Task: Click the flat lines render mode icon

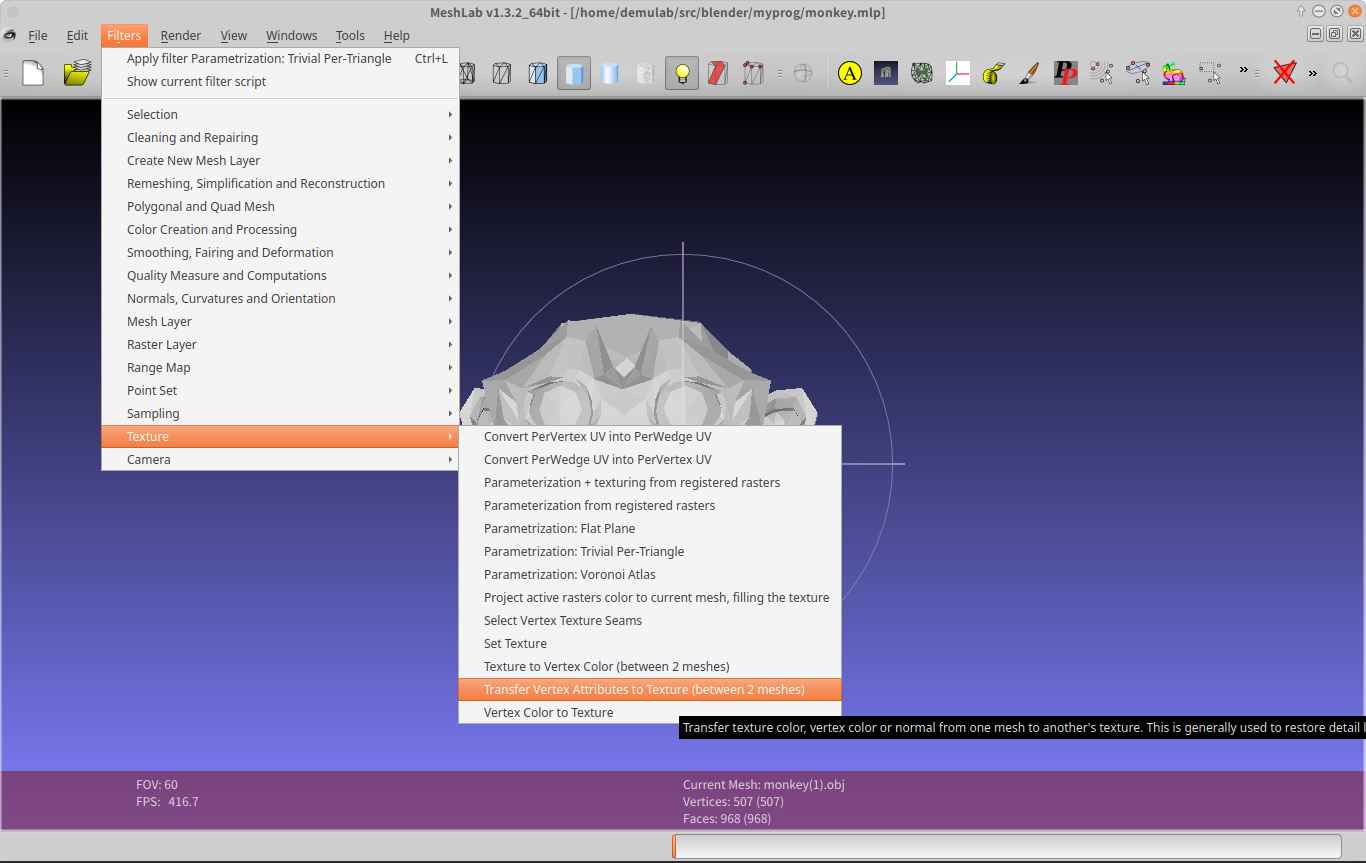Action: coord(538,73)
